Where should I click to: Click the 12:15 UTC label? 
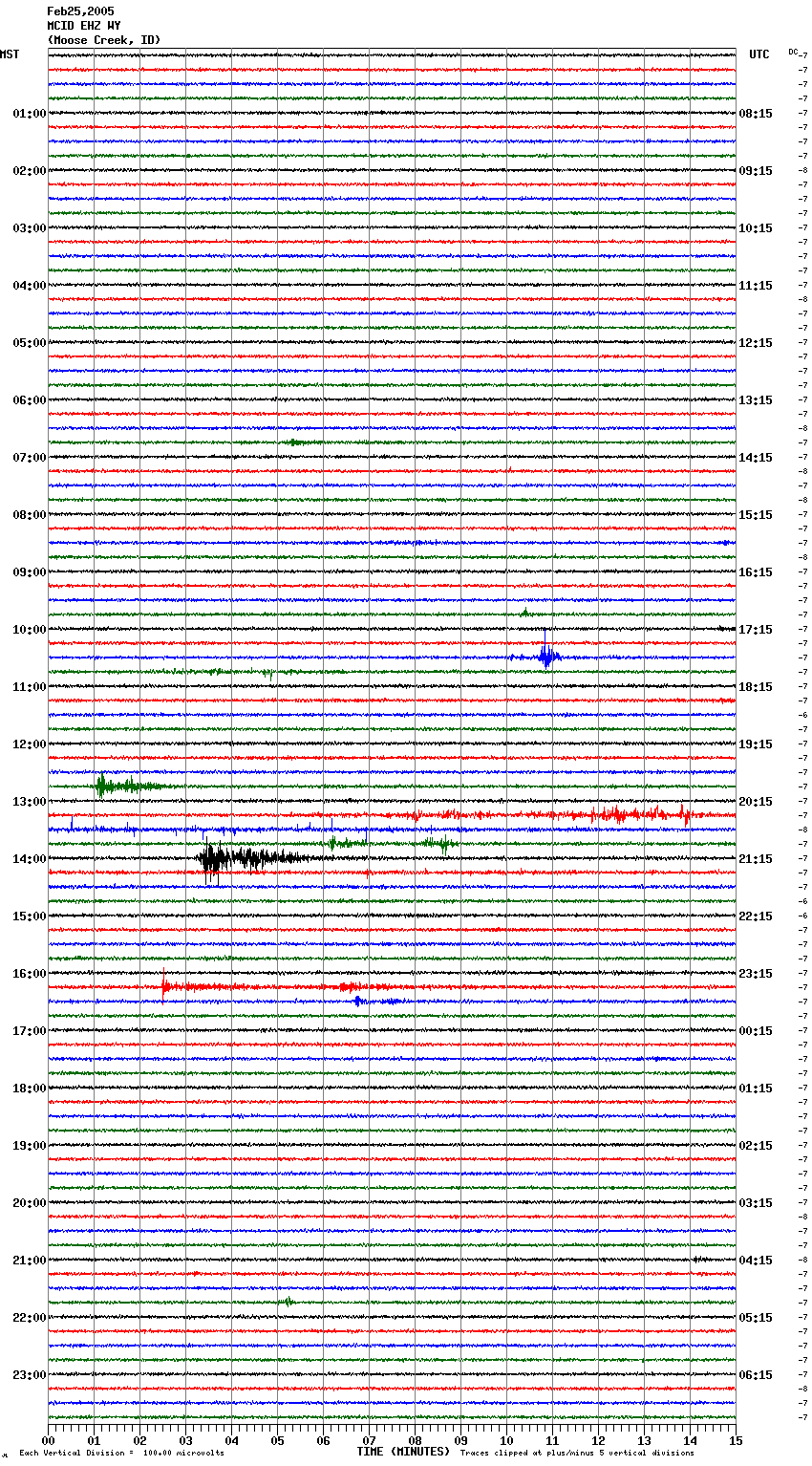[756, 343]
